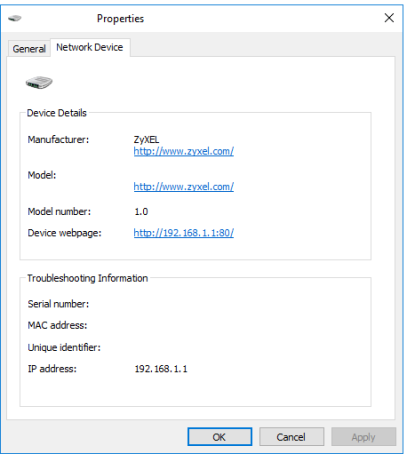Open the device webpage 192.168.1.1:80 link

(x=184, y=233)
